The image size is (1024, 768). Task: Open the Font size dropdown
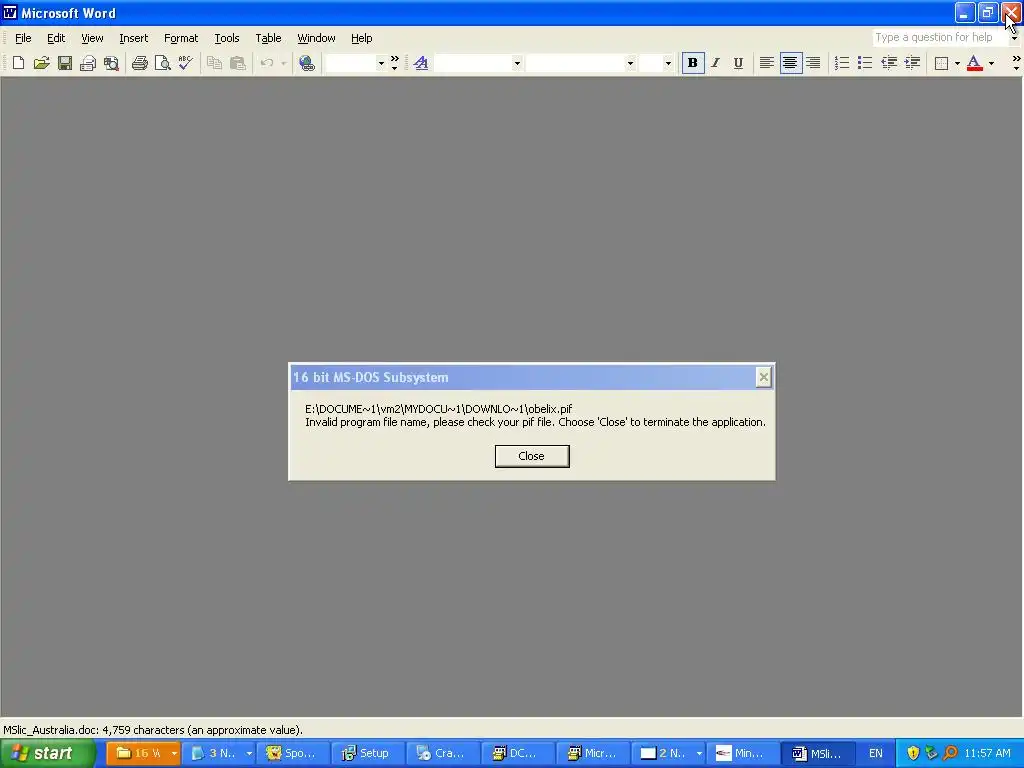(x=667, y=63)
